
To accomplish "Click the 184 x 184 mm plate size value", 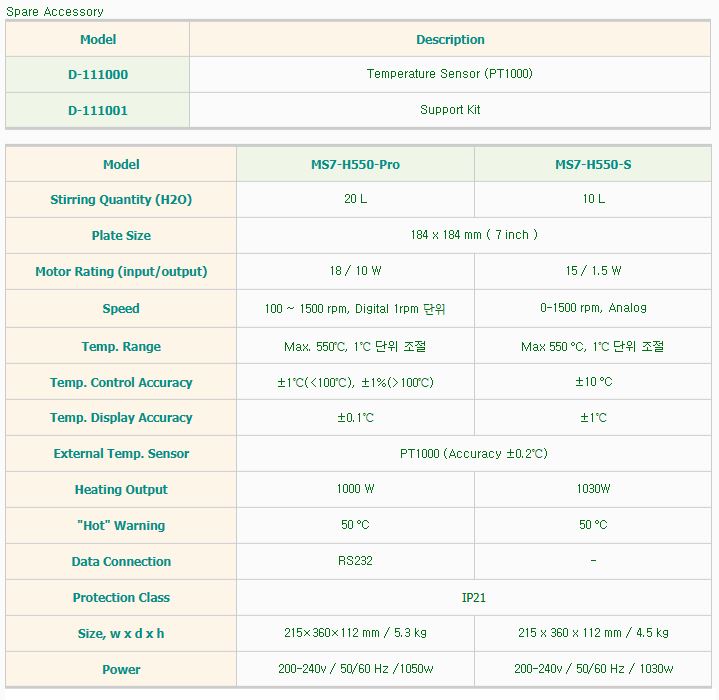I will point(474,235).
